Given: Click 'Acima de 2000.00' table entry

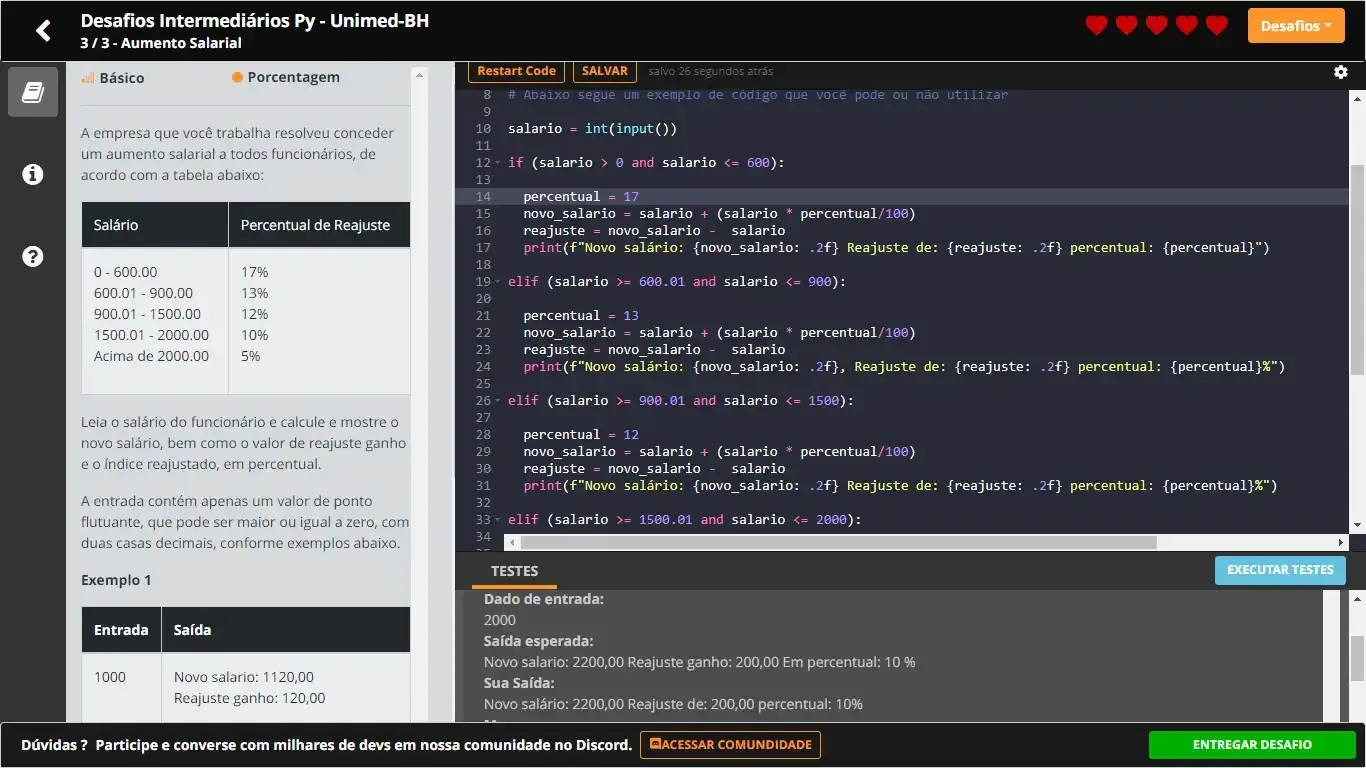Looking at the screenshot, I should tap(151, 356).
